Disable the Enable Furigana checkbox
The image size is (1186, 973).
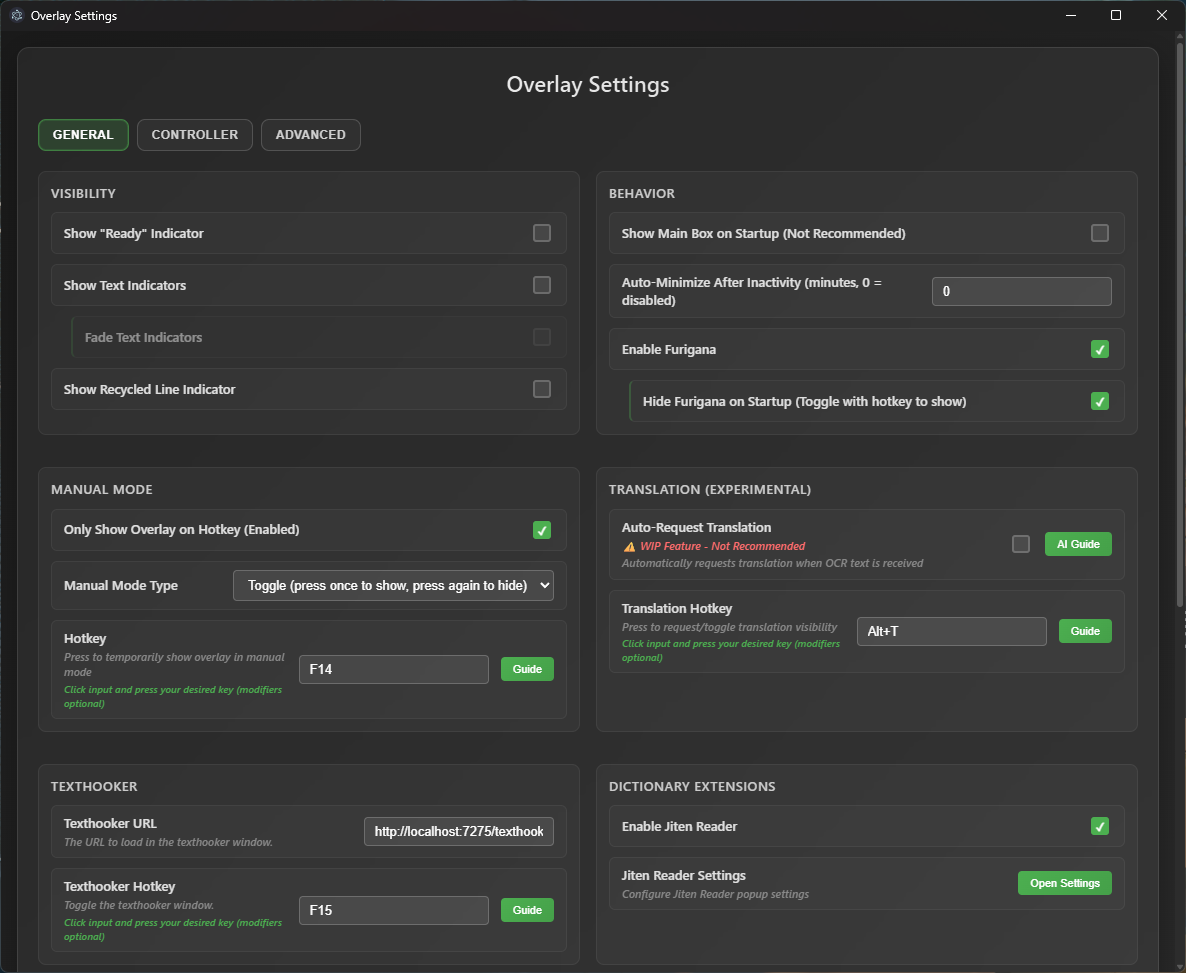1100,350
